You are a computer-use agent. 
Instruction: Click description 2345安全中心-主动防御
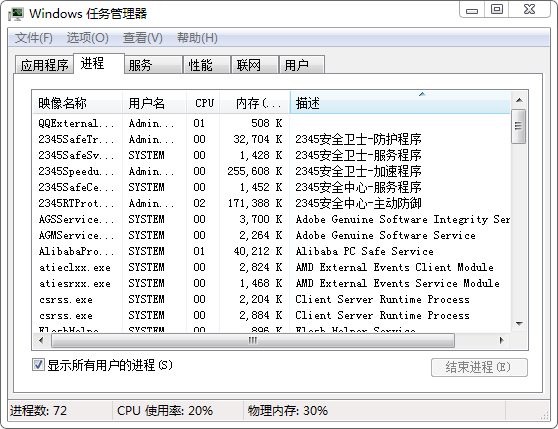358,203
